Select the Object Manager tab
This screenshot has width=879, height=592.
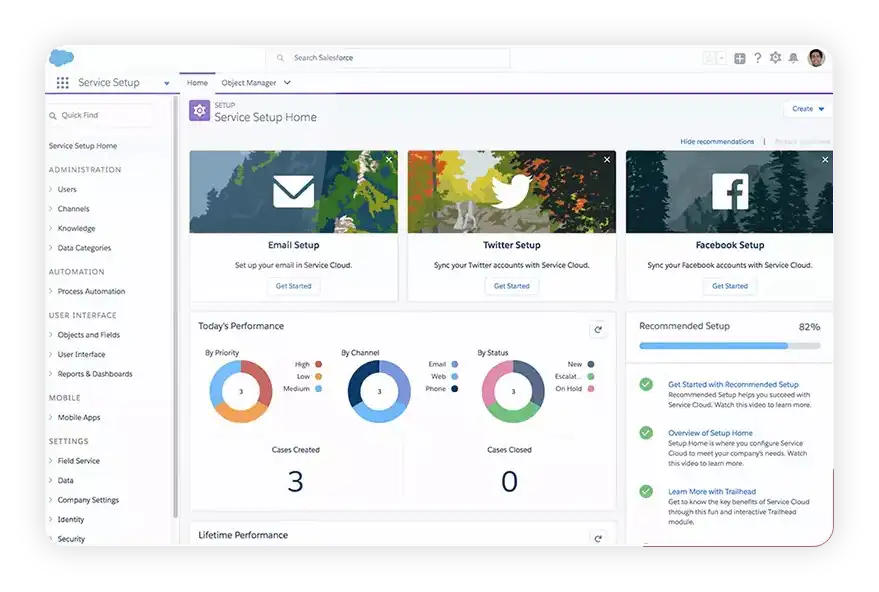coord(248,83)
